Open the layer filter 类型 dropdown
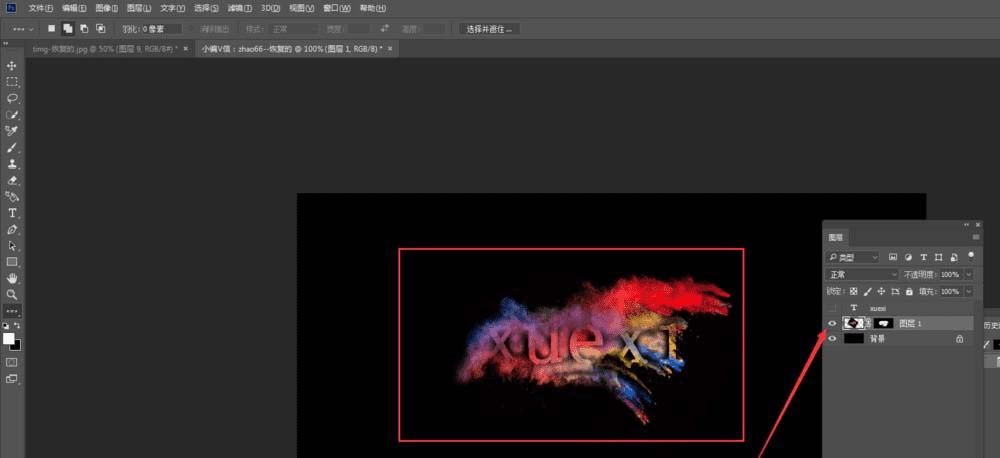The width and height of the screenshot is (1000, 458). tap(853, 257)
